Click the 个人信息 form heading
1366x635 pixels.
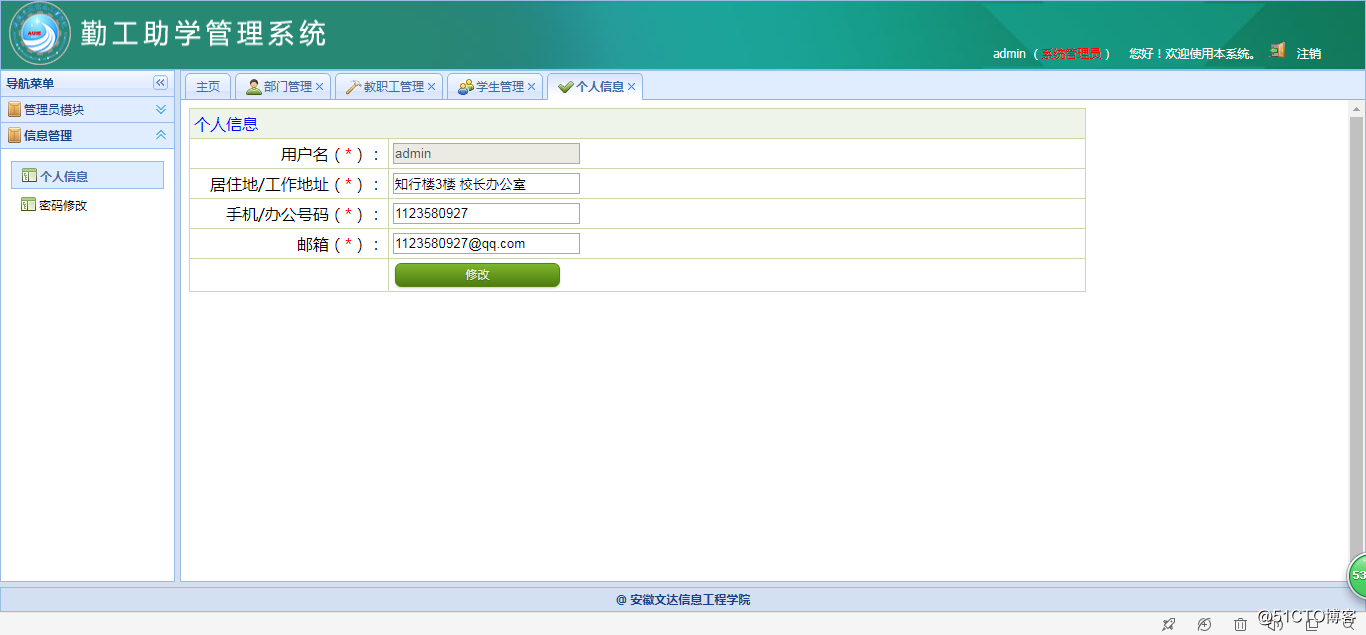(x=226, y=124)
